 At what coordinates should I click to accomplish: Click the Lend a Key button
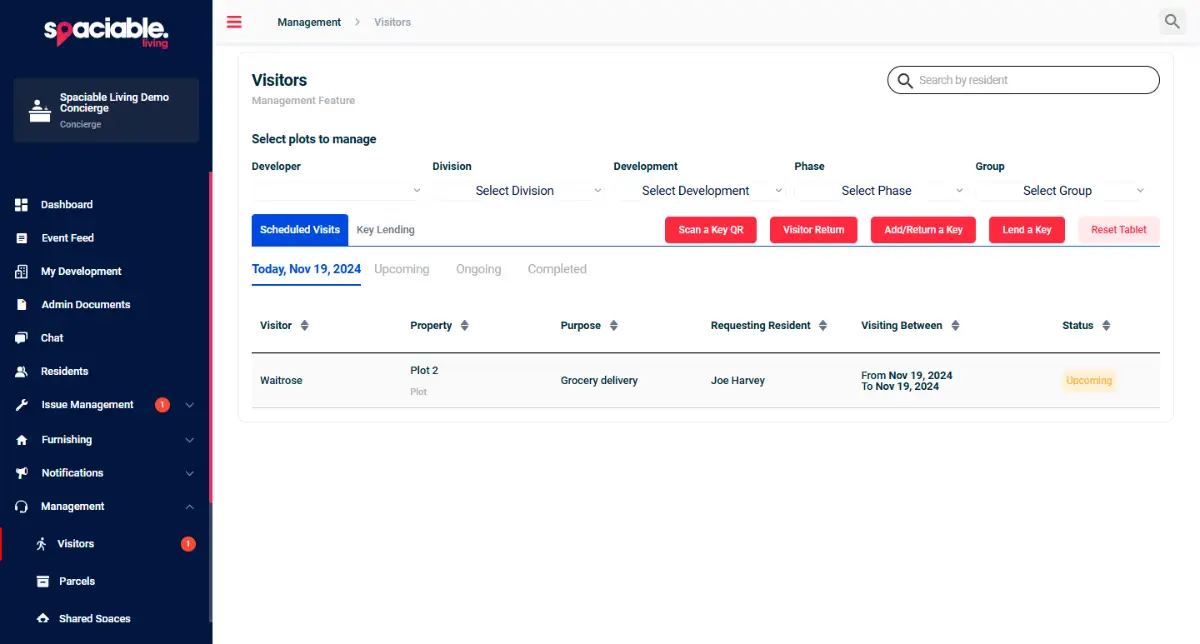coord(1027,230)
